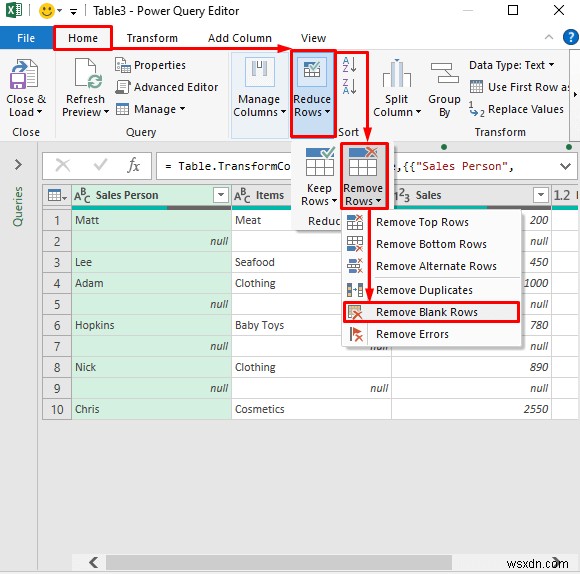The height and width of the screenshot is (574, 580).
Task: Choose Remove Blank Rows
Action: coord(431,312)
